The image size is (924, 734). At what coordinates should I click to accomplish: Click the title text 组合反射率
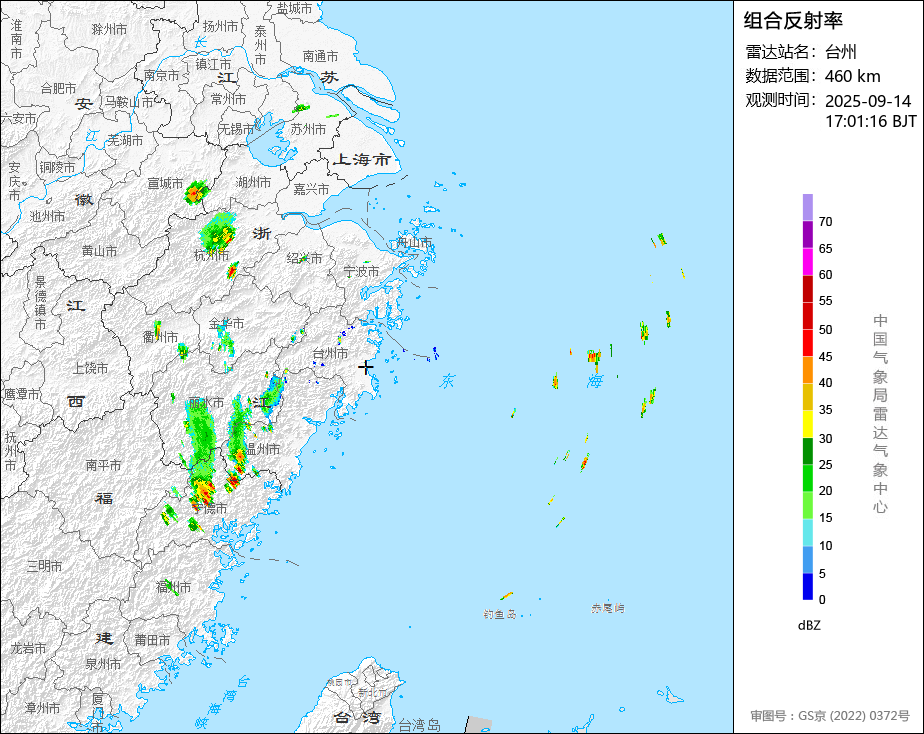coord(793,21)
